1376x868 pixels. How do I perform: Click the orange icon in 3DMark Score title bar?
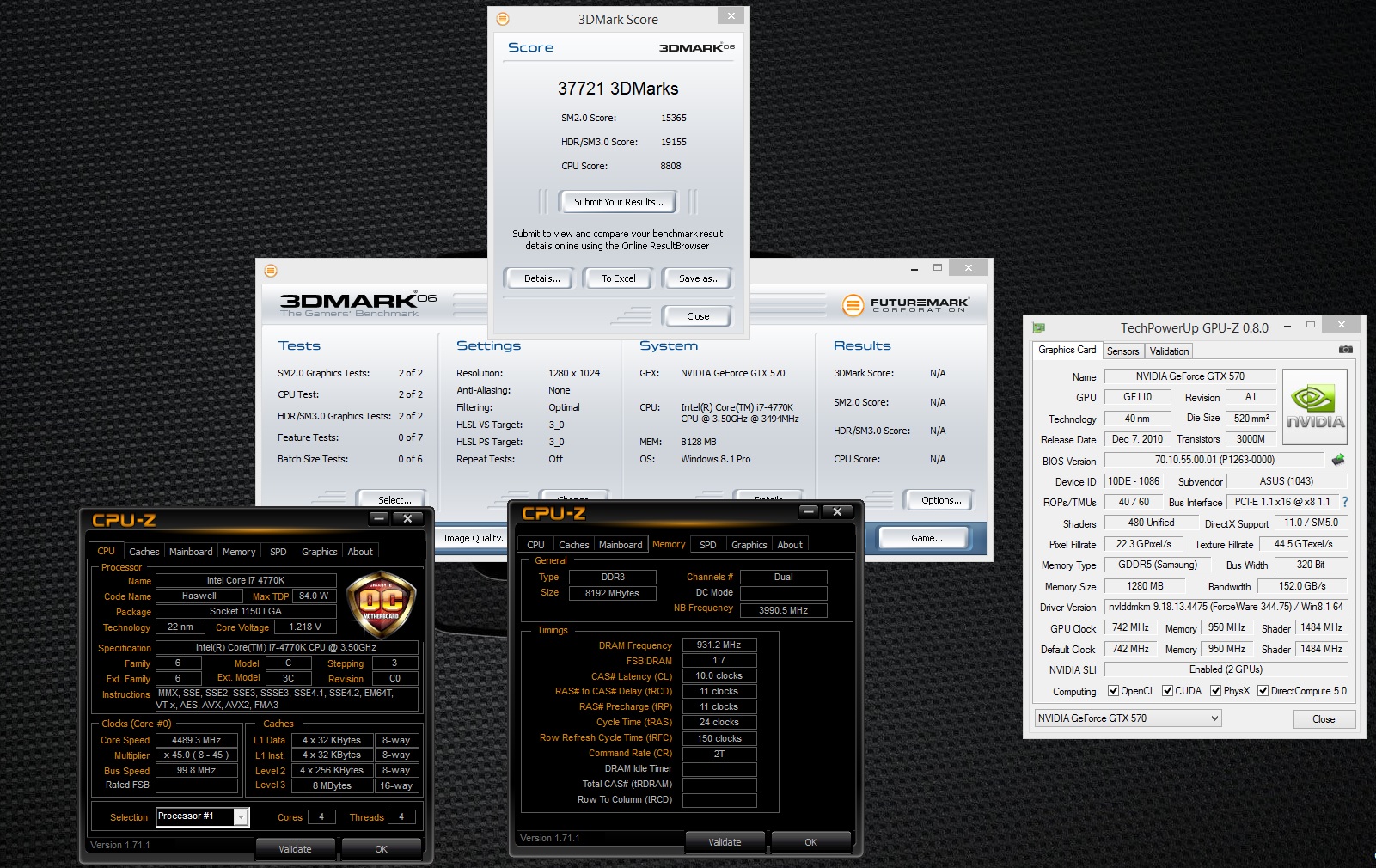(x=504, y=19)
